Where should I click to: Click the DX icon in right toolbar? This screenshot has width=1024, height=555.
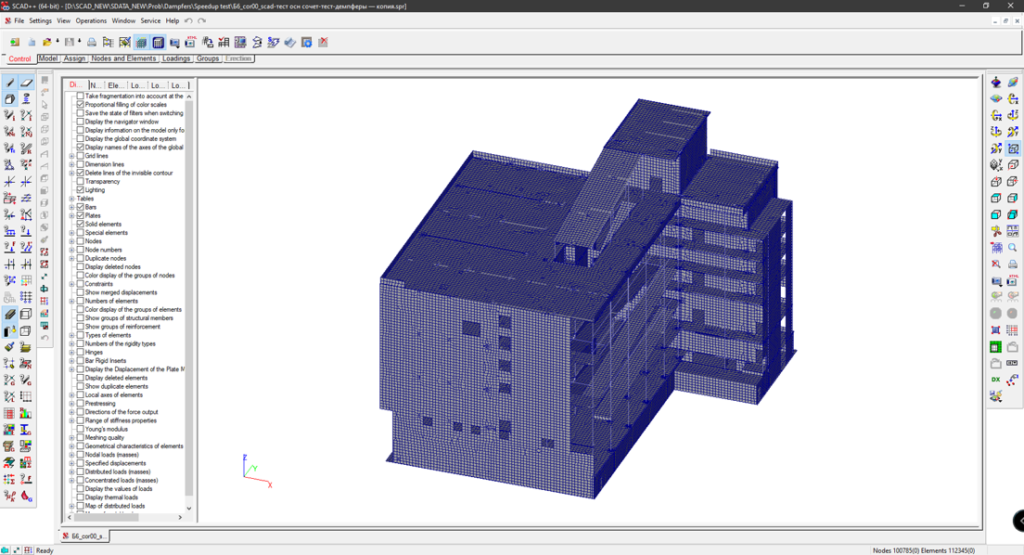[996, 379]
